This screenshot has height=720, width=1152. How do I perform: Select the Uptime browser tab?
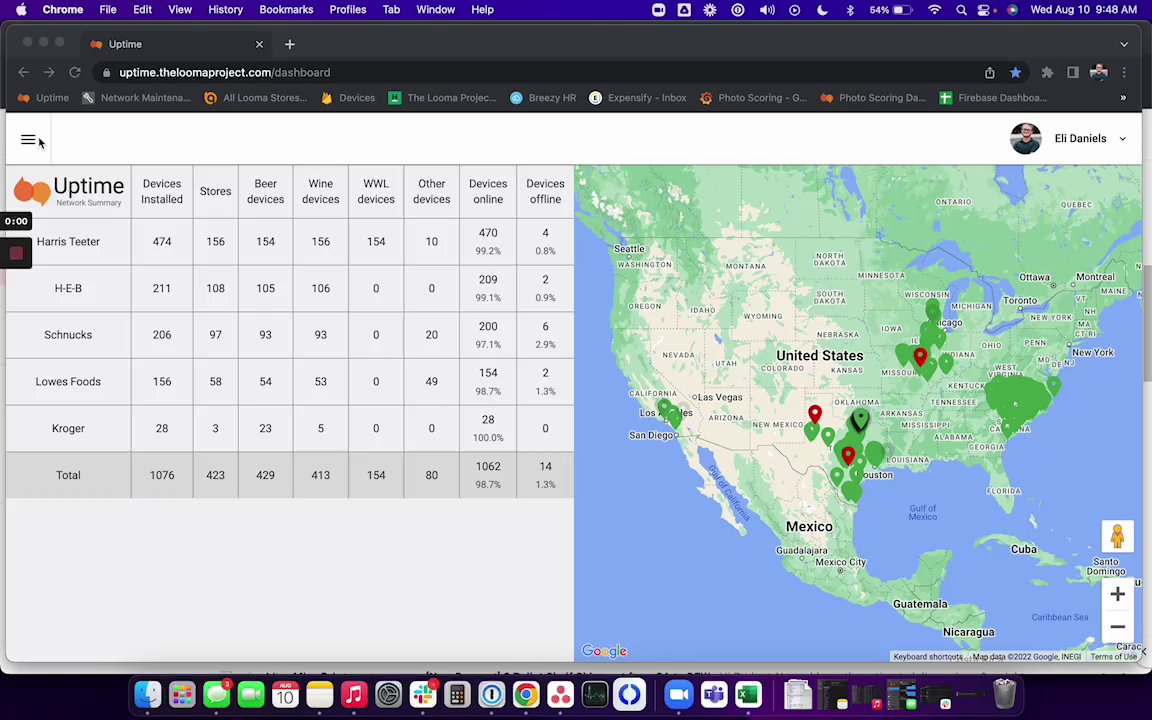tap(176, 44)
